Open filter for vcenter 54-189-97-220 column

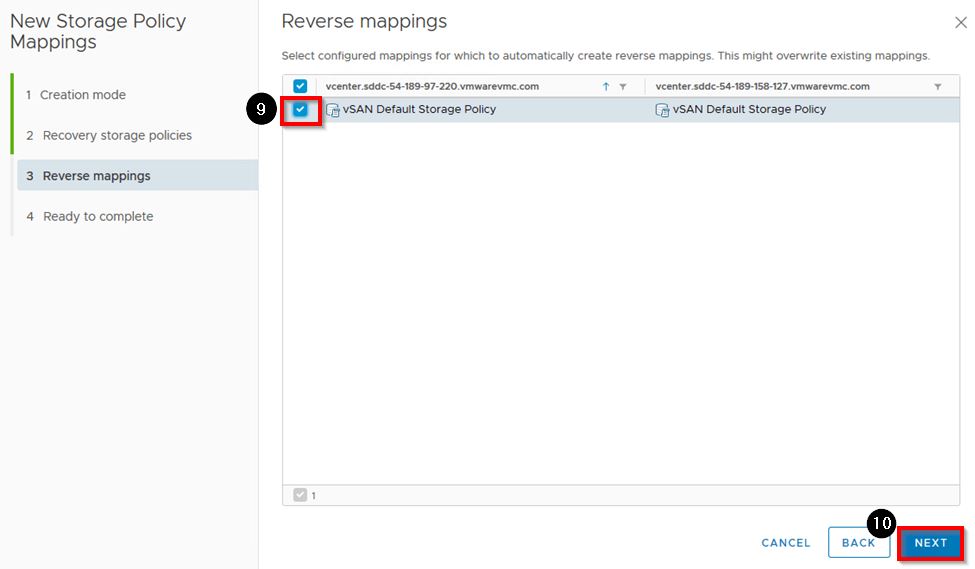pyautogui.click(x=622, y=86)
